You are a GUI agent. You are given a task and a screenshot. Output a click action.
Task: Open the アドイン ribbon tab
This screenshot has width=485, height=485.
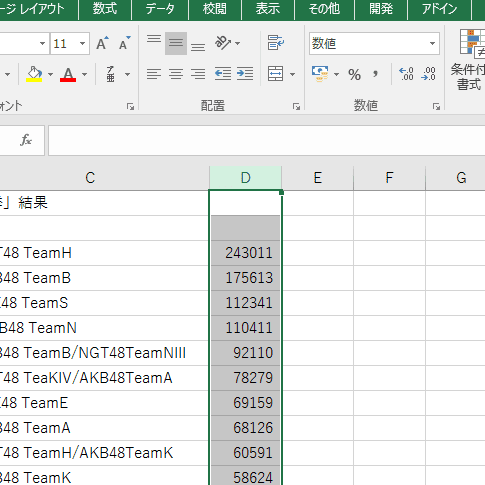tap(439, 9)
